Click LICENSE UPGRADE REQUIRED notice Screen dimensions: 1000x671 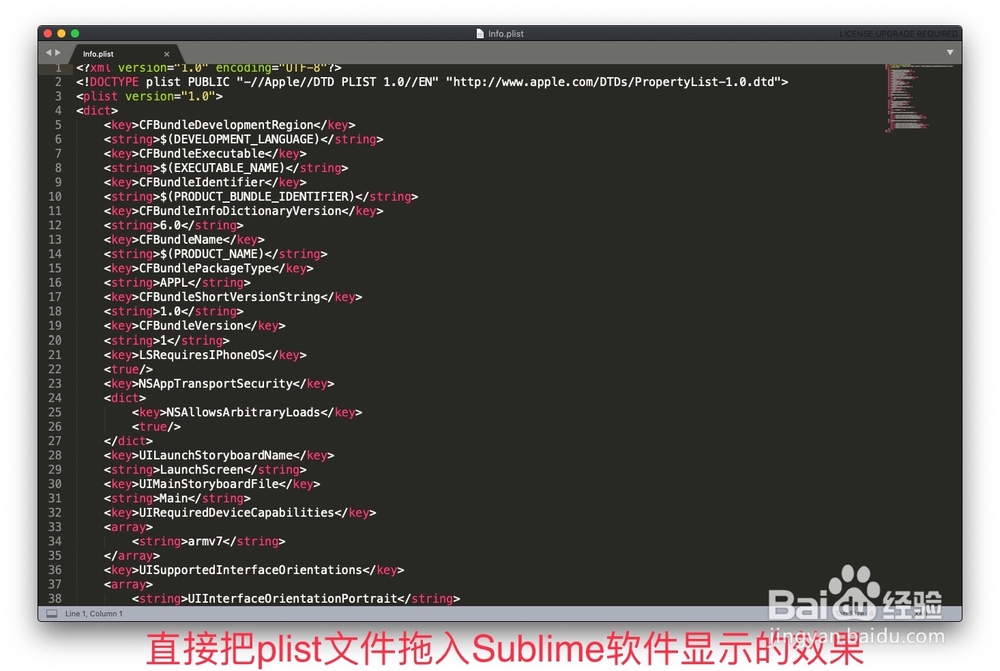click(897, 34)
